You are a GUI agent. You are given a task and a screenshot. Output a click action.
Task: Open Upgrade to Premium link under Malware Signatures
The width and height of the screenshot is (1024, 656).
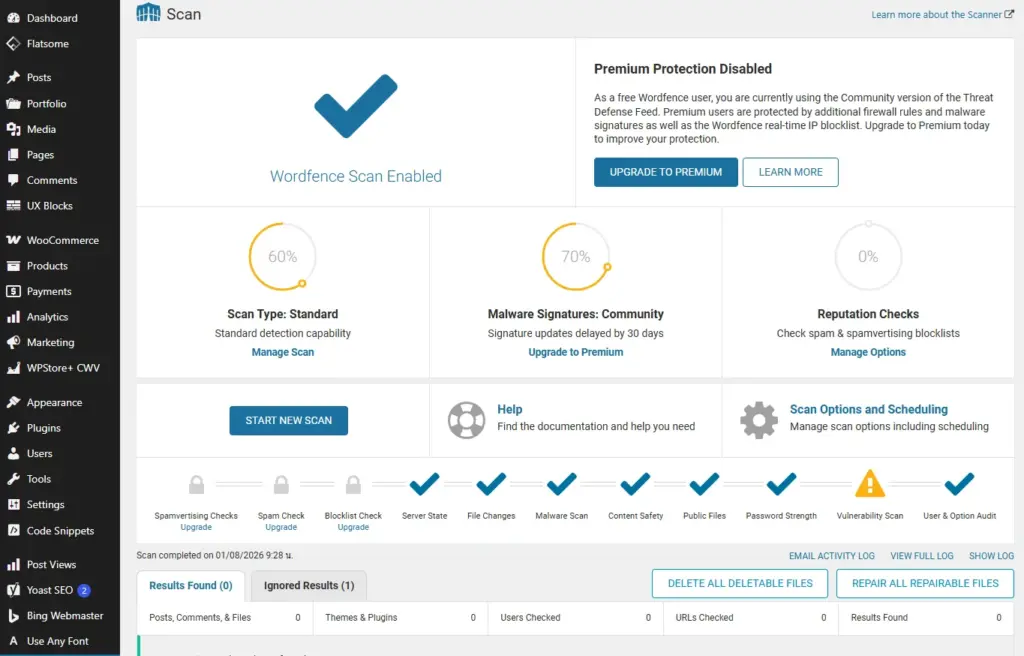[576, 352]
